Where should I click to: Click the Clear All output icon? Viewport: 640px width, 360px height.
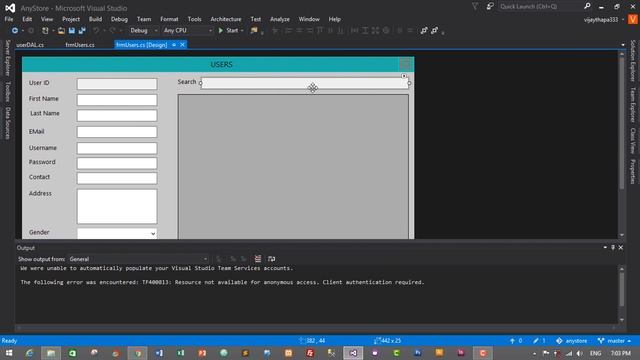tap(258, 259)
